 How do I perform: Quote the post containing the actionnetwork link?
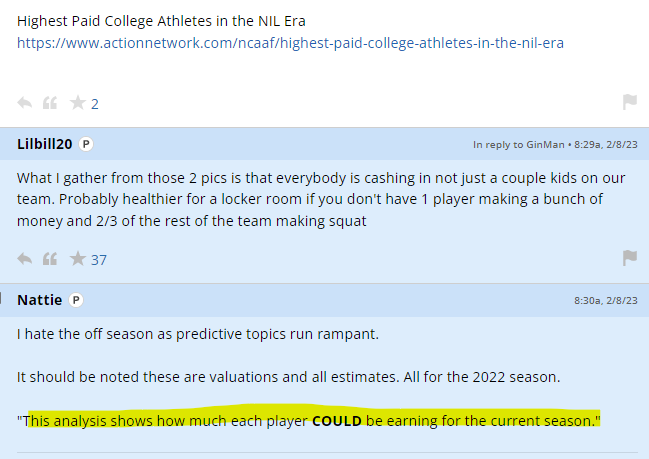tap(50, 103)
